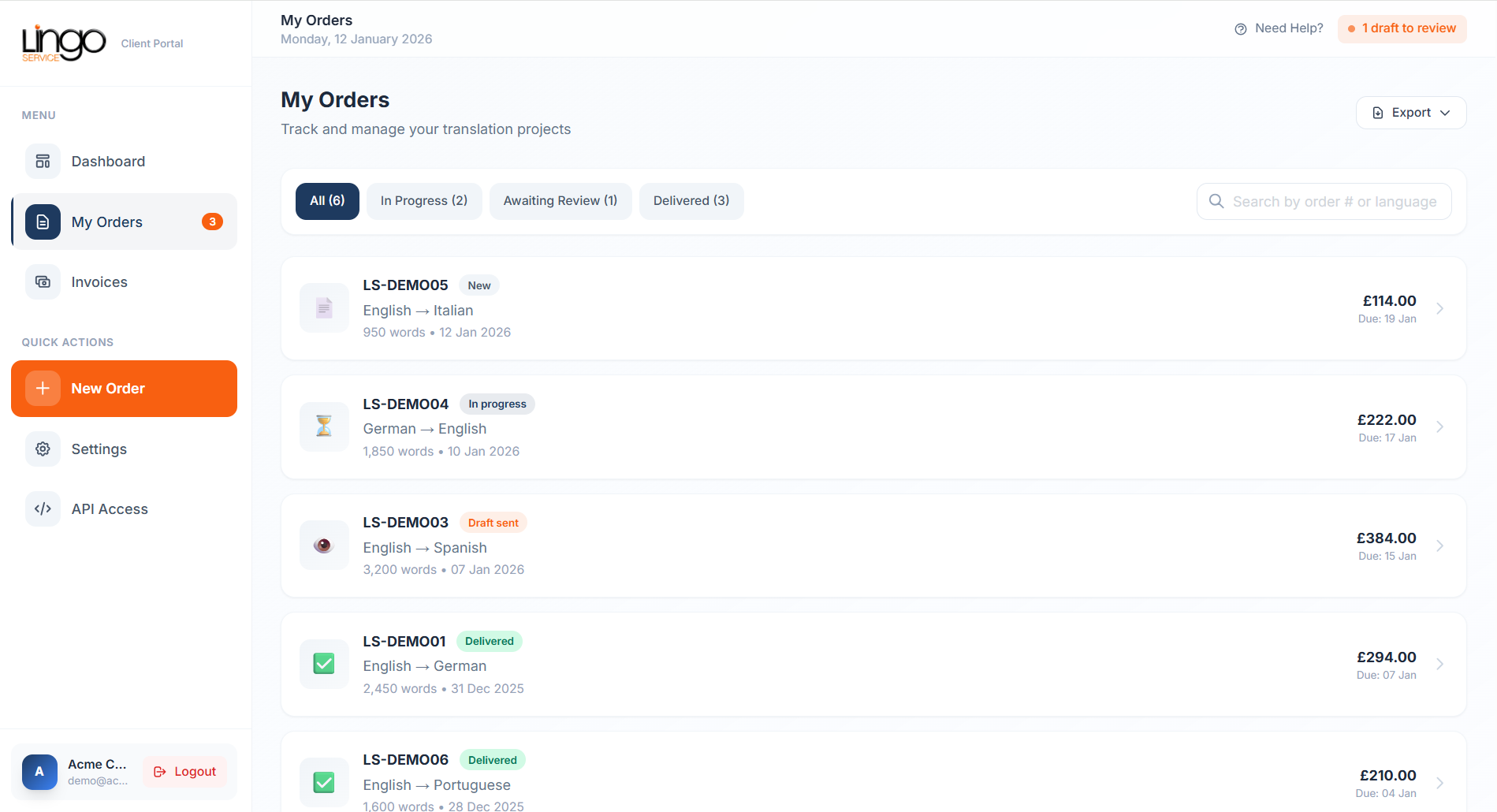Open the 1 draft to review notice
1497x812 pixels.
click(1402, 28)
